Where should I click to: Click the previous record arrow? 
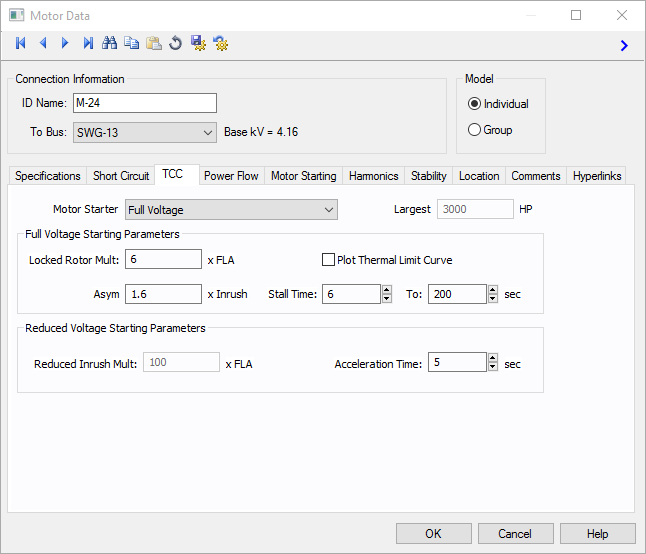click(43, 43)
